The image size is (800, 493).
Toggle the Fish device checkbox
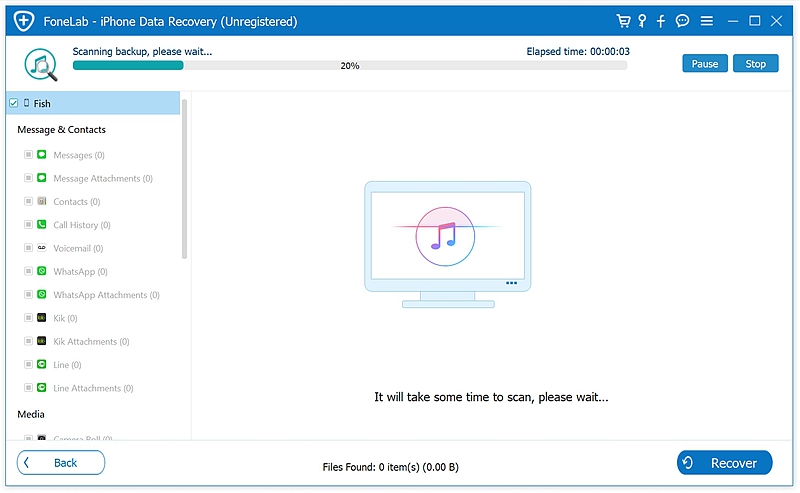[x=14, y=103]
